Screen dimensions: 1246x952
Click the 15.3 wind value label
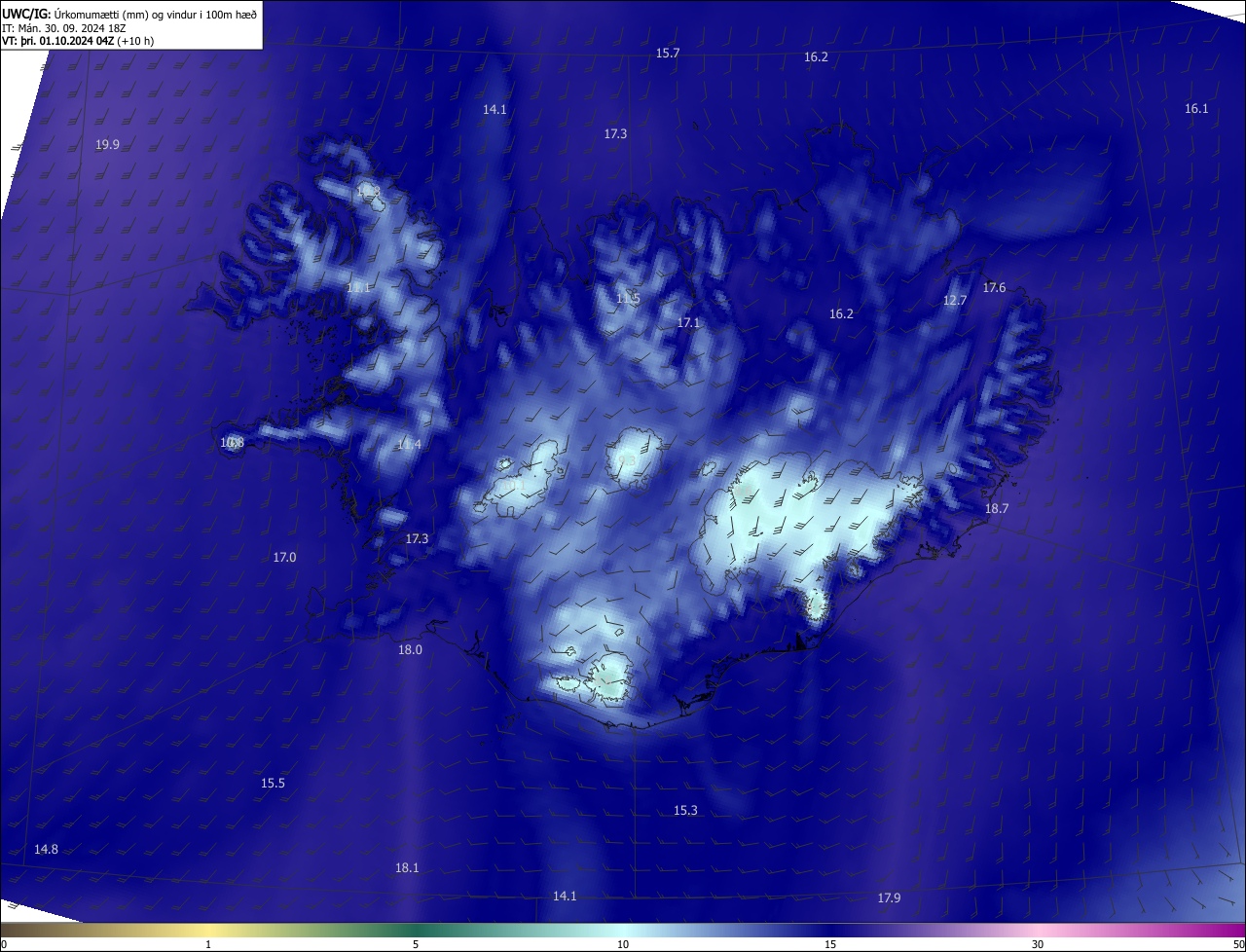[x=685, y=811]
